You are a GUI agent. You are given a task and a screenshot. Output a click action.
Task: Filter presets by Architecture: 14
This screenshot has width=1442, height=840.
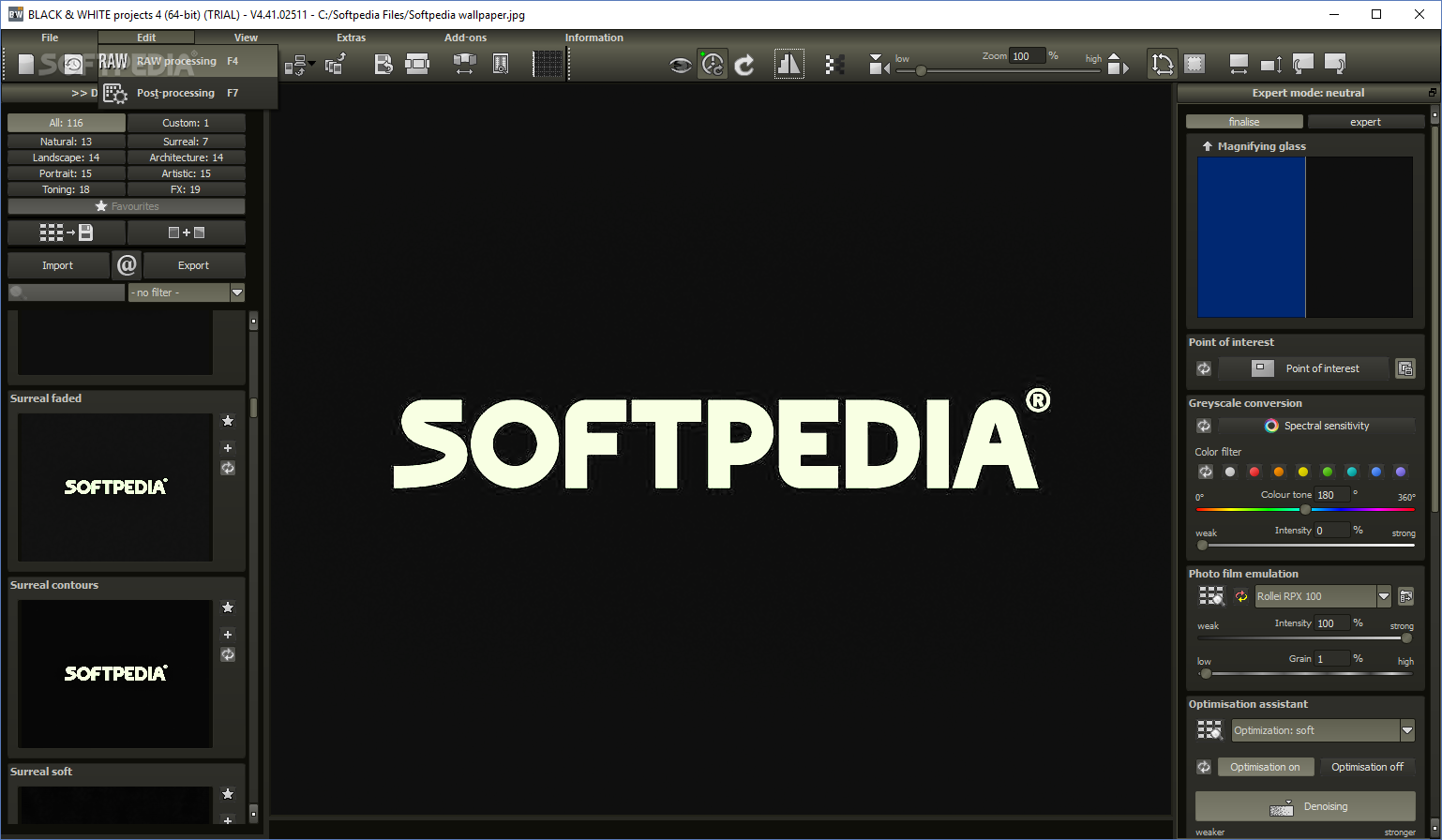(x=187, y=157)
